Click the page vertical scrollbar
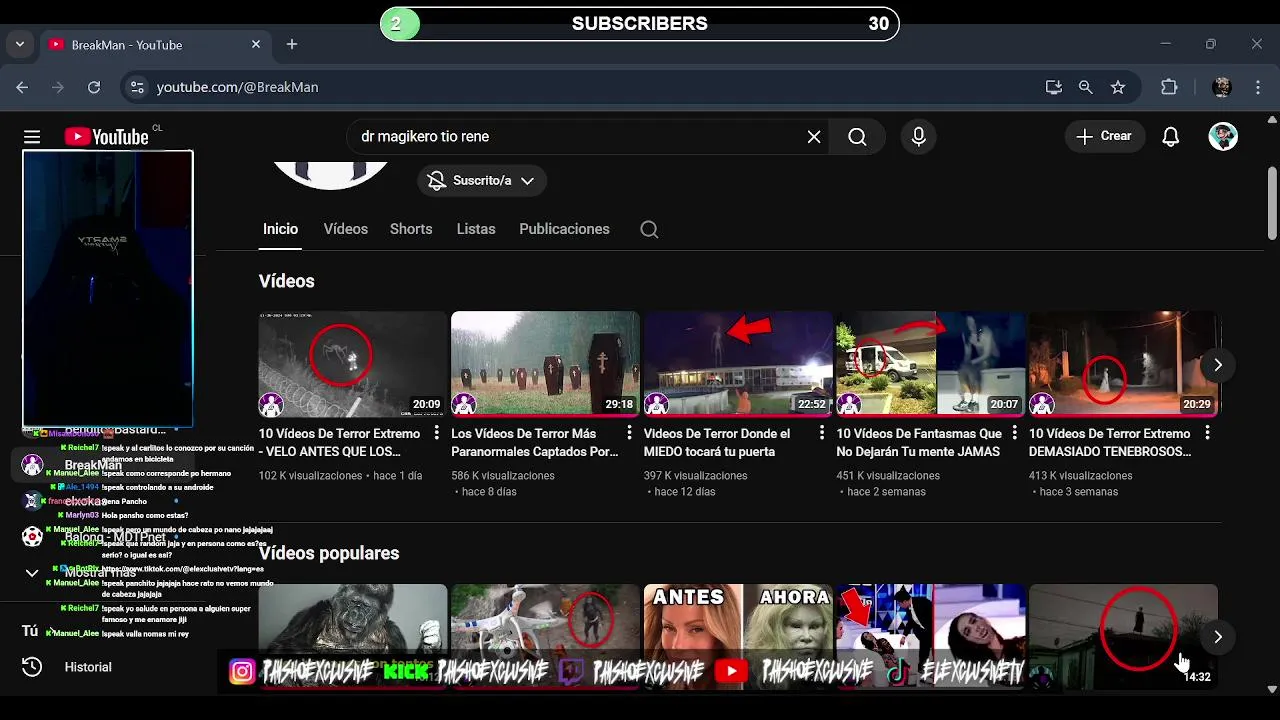Image resolution: width=1280 pixels, height=720 pixels. click(x=1272, y=203)
